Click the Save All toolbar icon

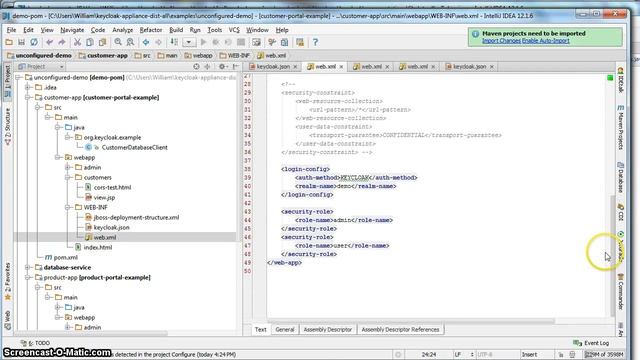pos(22,42)
